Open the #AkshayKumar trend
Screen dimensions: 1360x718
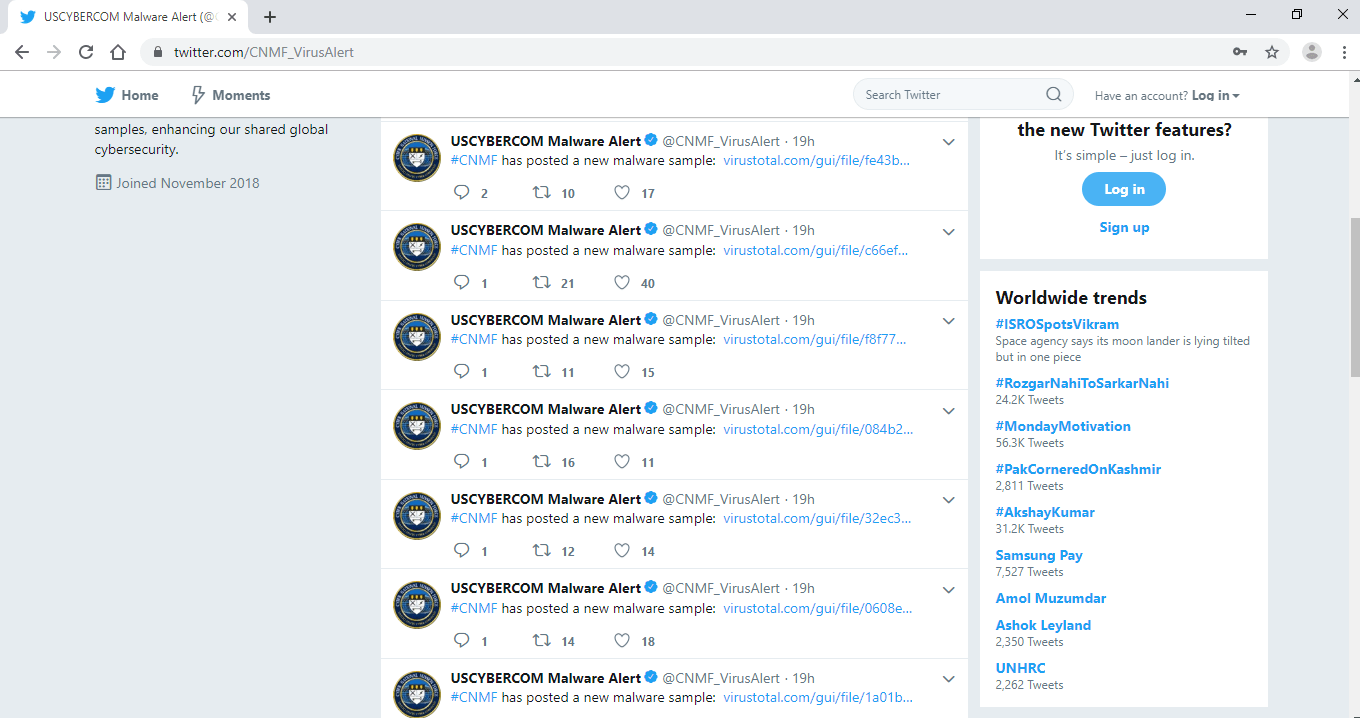(1045, 512)
